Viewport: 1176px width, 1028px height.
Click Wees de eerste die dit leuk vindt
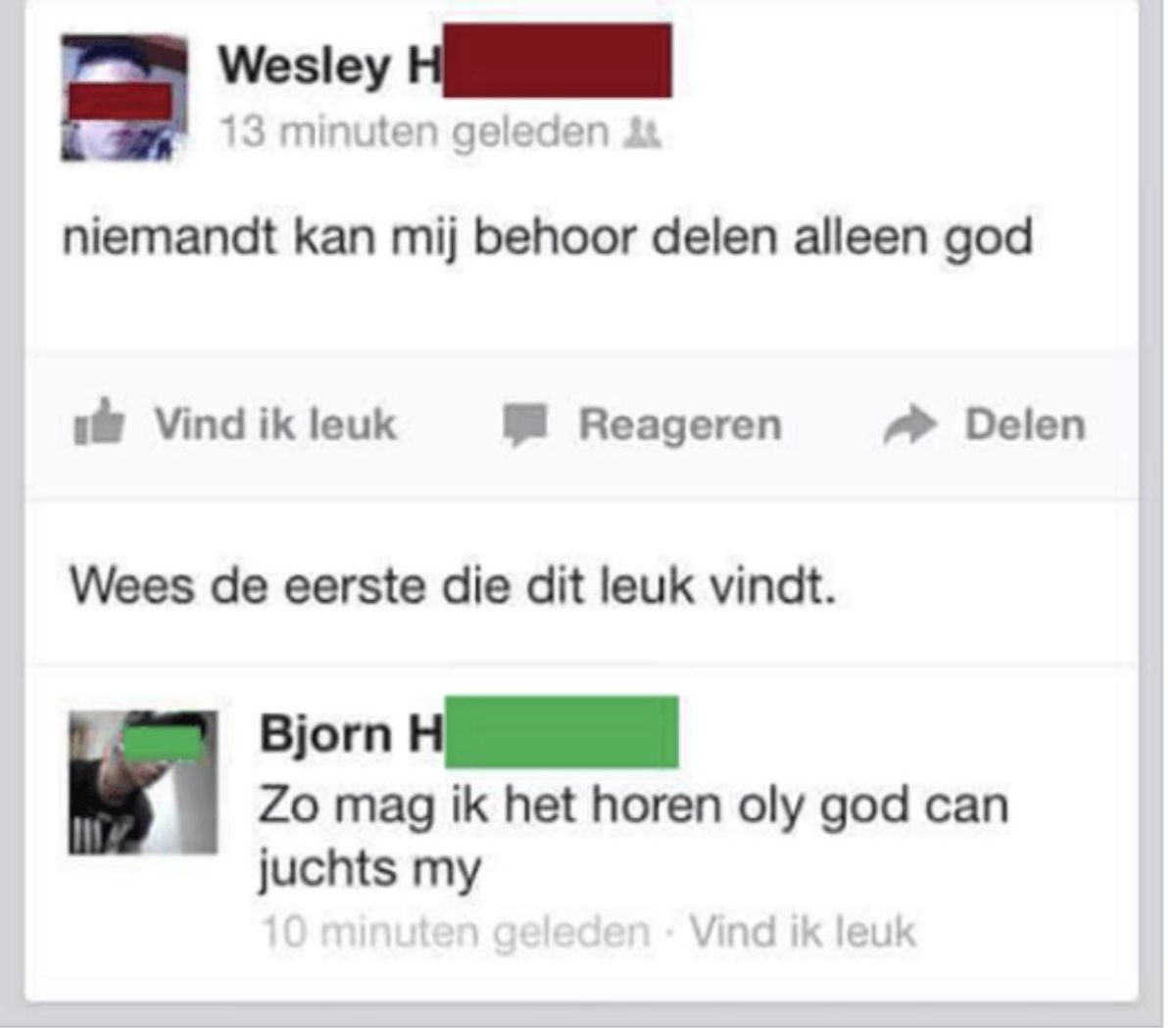pos(453,586)
